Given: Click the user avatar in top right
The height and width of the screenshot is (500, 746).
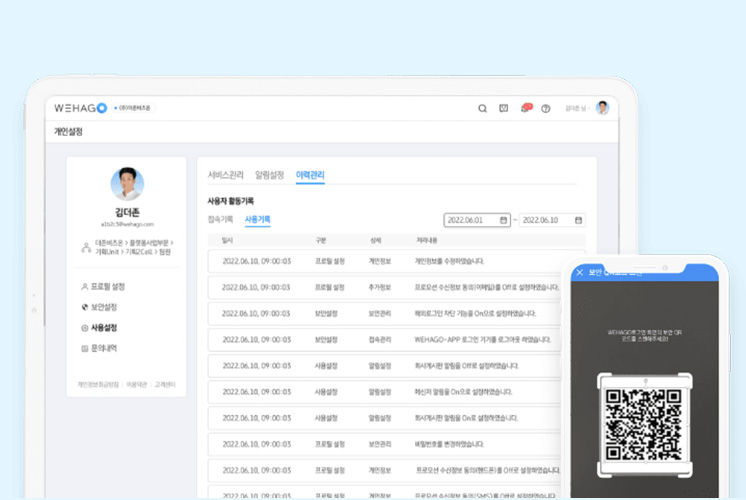Looking at the screenshot, I should [602, 108].
